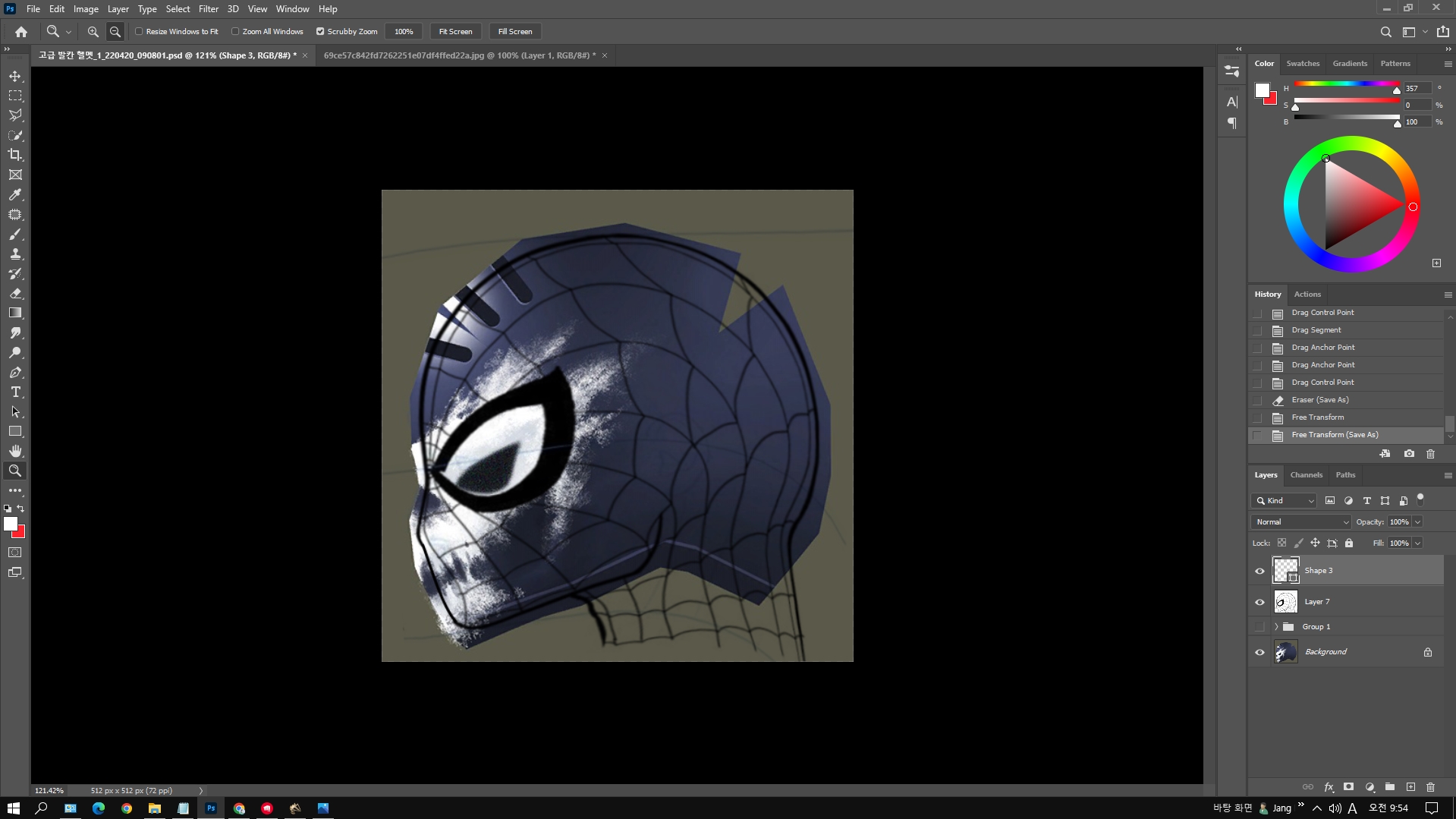The width and height of the screenshot is (1456, 819).
Task: Click the Zoom Out magnifier icon
Action: [115, 32]
